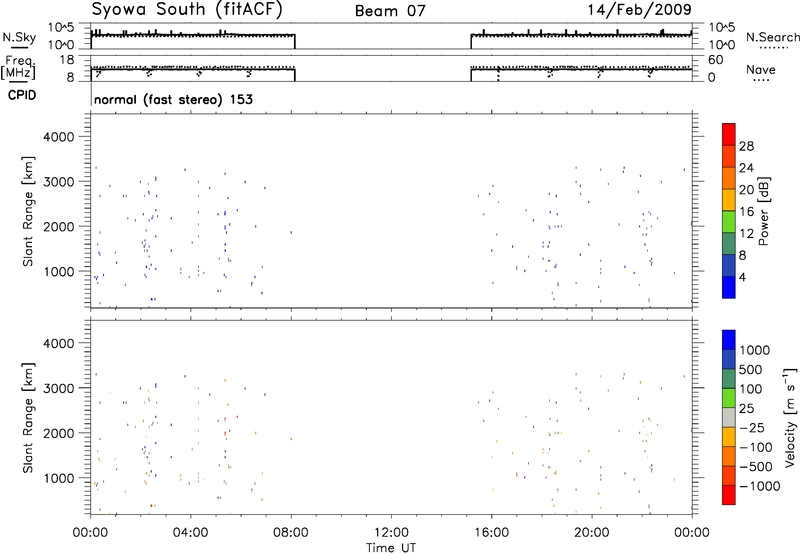Click the '2000' tick on the velocity panel
Viewport: 800px width, 554px height.
[59, 433]
